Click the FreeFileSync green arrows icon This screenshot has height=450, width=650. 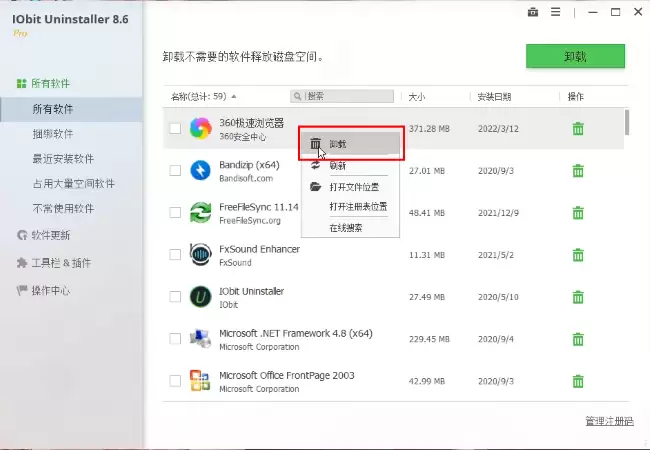[x=201, y=213]
